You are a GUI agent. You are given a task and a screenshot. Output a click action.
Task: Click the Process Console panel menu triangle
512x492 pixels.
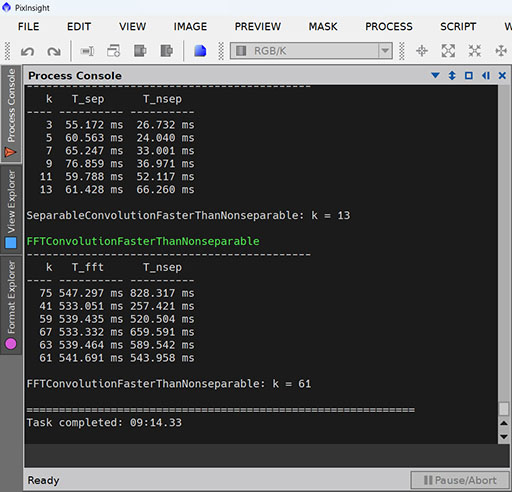[435, 76]
